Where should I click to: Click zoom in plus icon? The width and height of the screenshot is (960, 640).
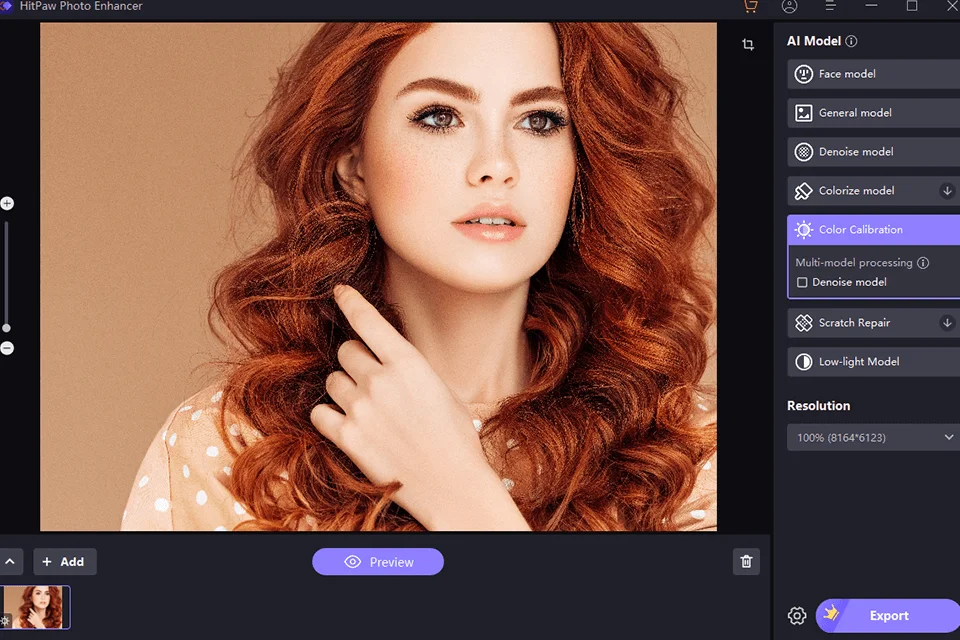7,203
